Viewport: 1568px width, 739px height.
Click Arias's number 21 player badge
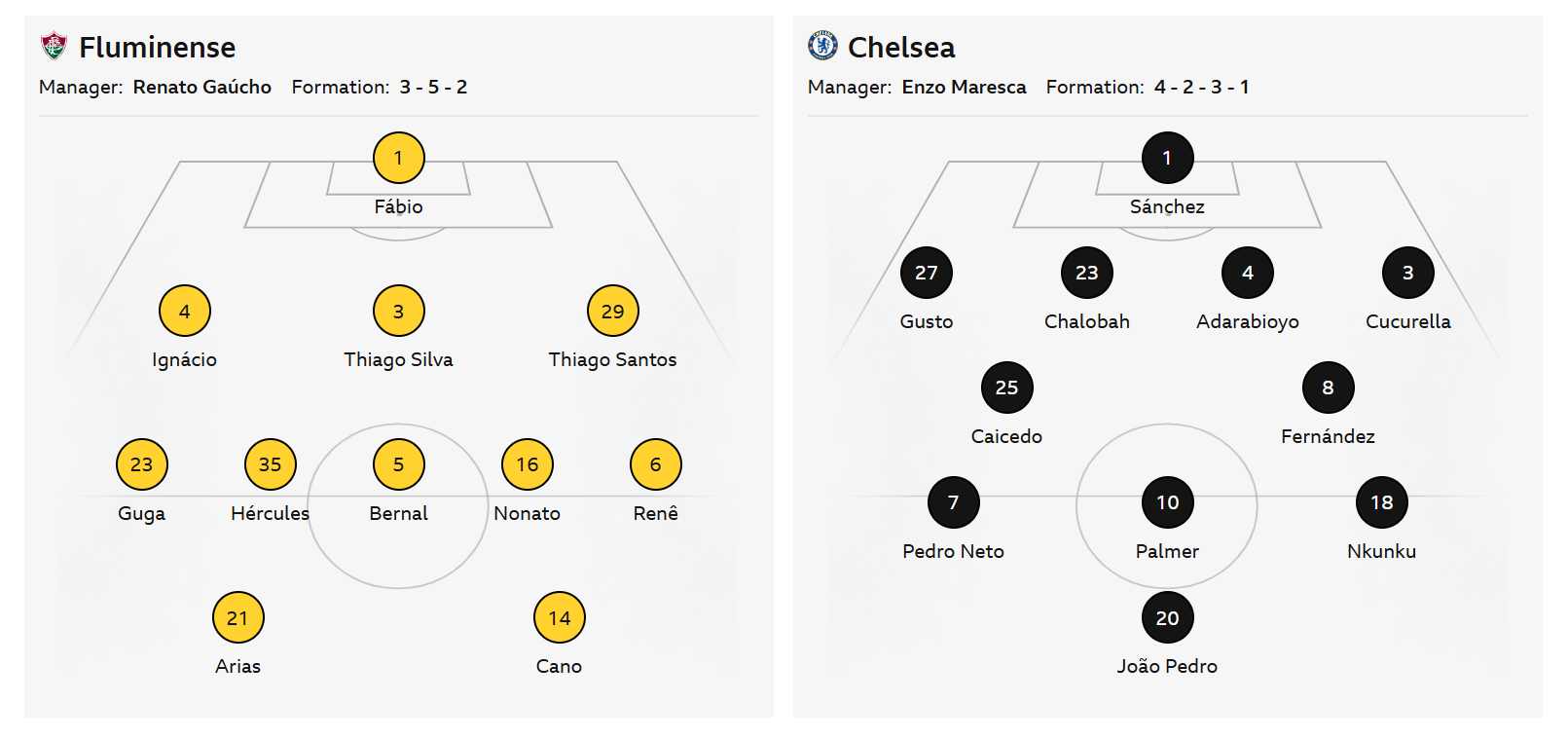(237, 618)
